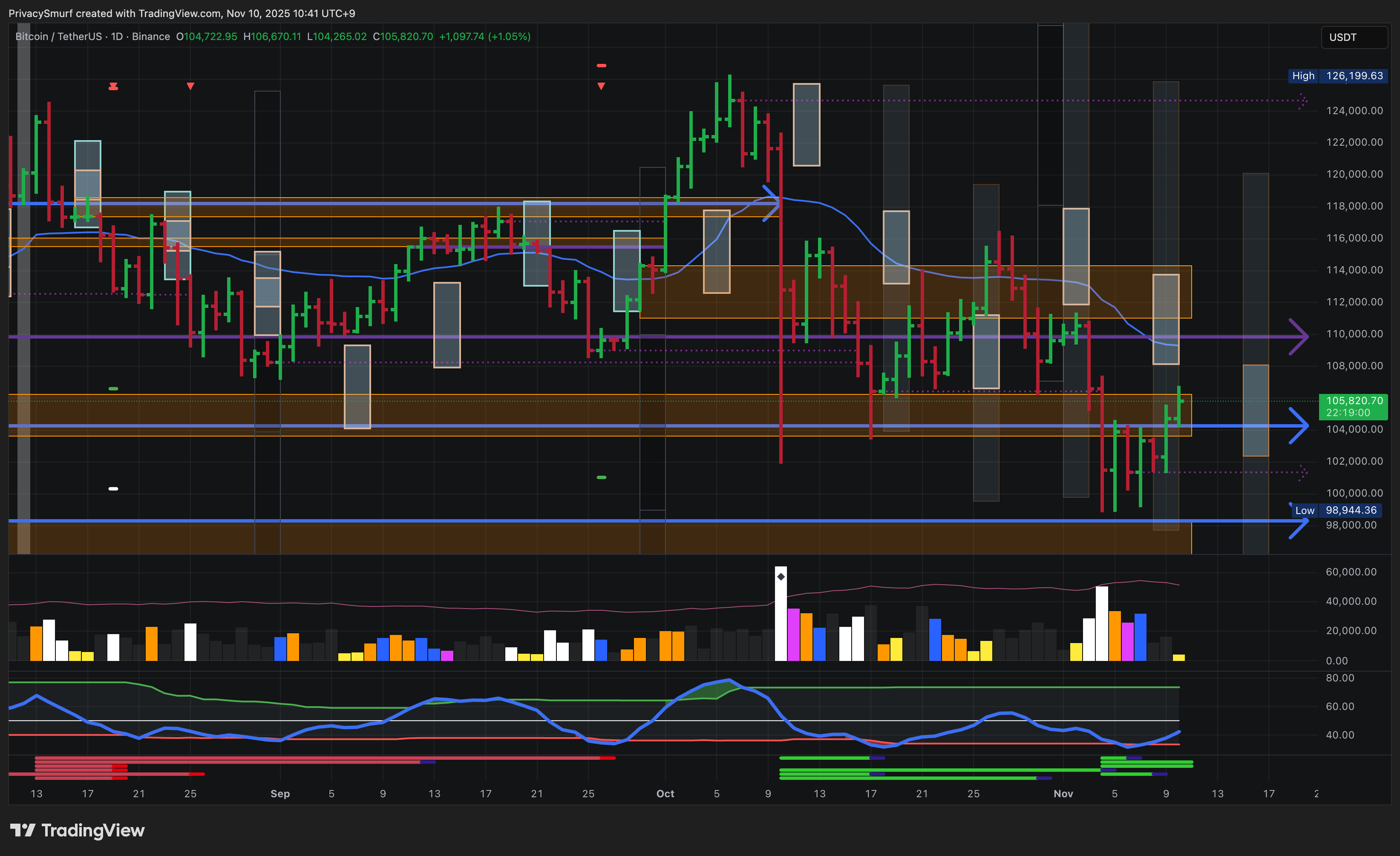Click the TradingView logo at bottom left

click(x=77, y=830)
